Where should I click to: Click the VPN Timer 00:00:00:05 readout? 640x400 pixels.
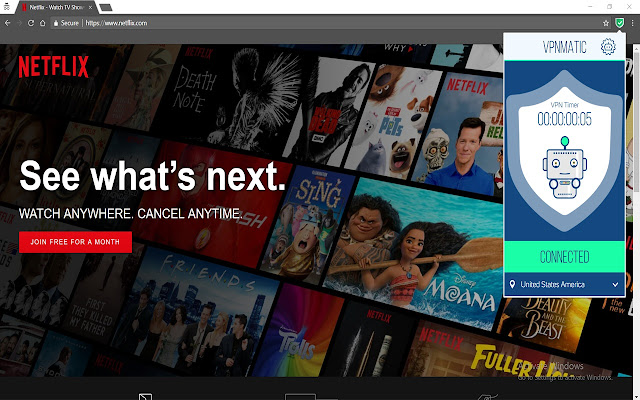[x=564, y=119]
